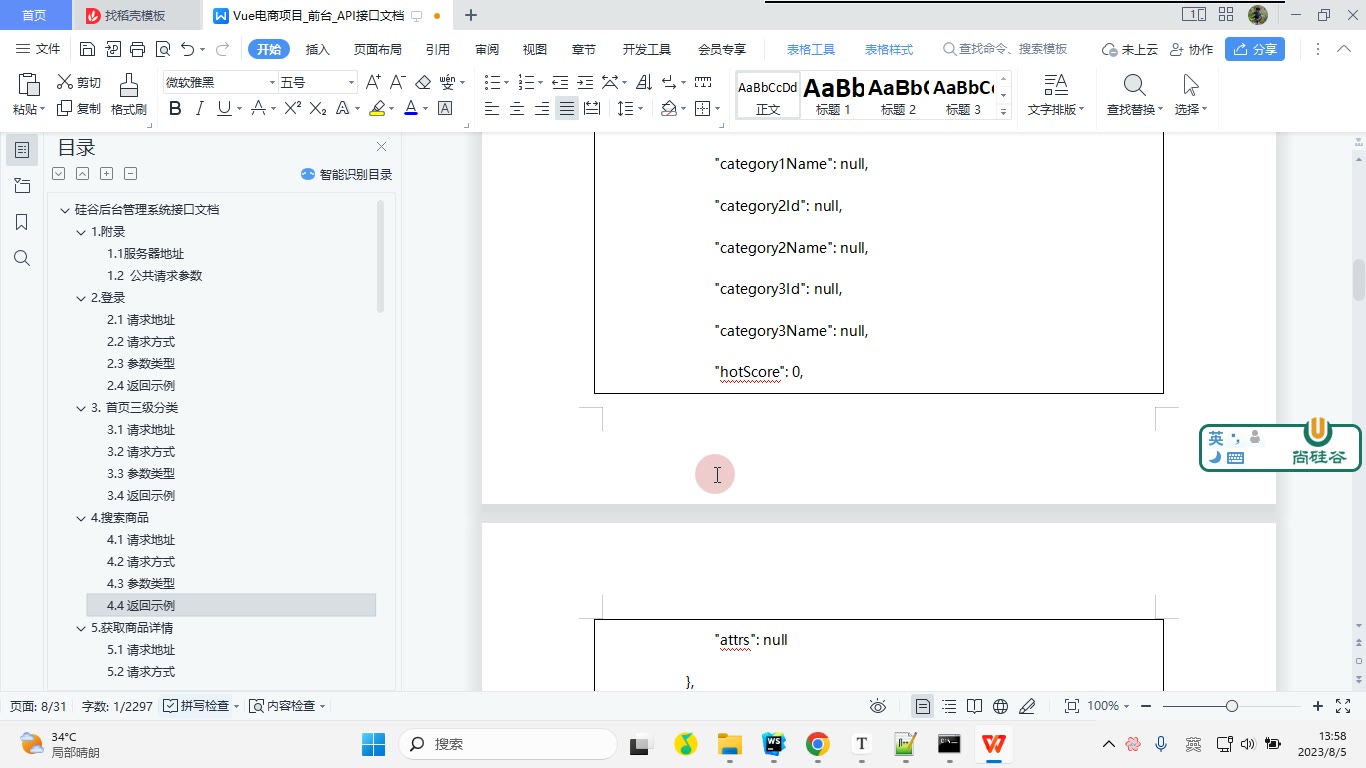This screenshot has height=768, width=1366.
Task: Switch to web layout view icon
Action: pyautogui.click(x=1000, y=706)
